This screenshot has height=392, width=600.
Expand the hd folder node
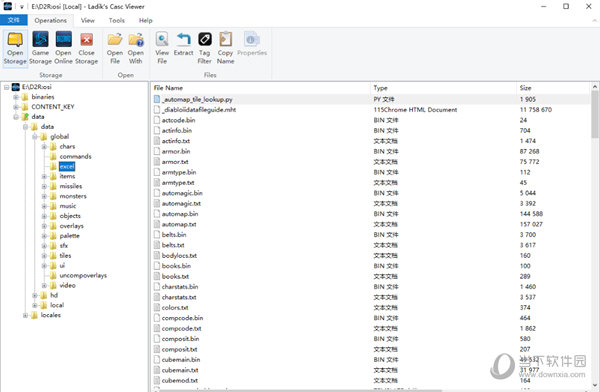click(35, 296)
